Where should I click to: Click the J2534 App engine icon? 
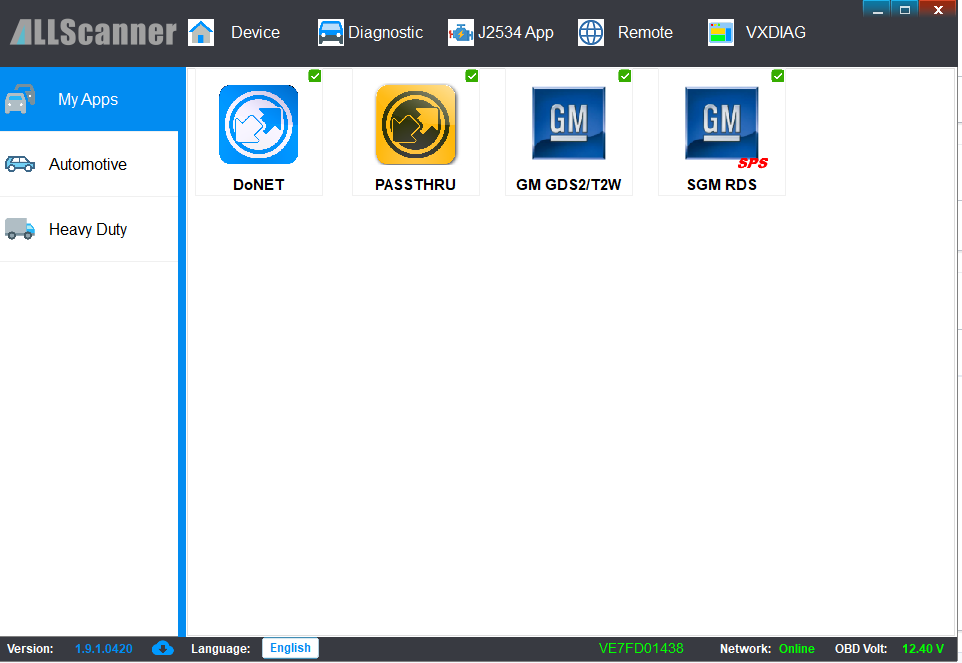pos(461,33)
